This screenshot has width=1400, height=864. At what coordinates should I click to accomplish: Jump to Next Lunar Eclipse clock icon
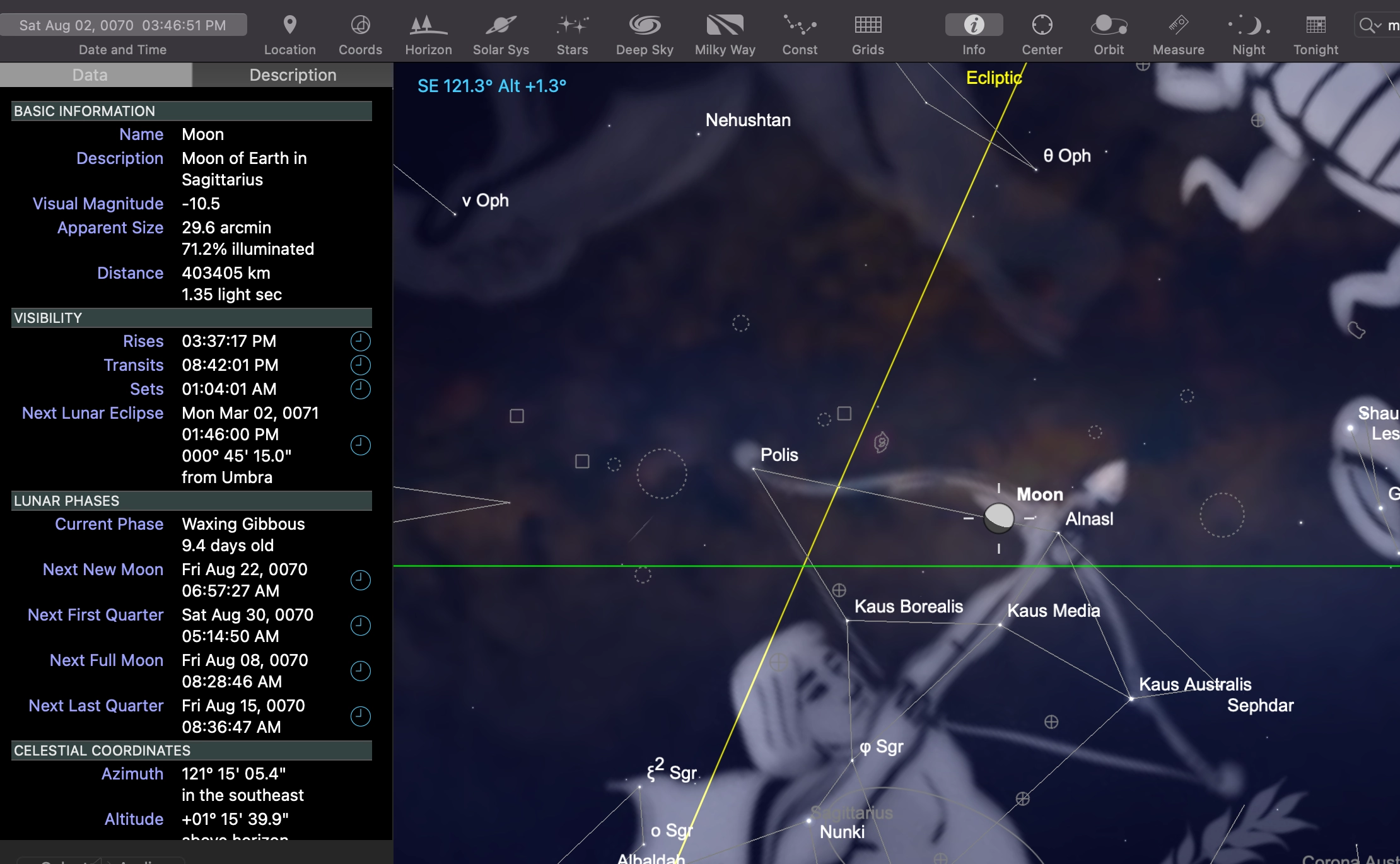click(360, 445)
